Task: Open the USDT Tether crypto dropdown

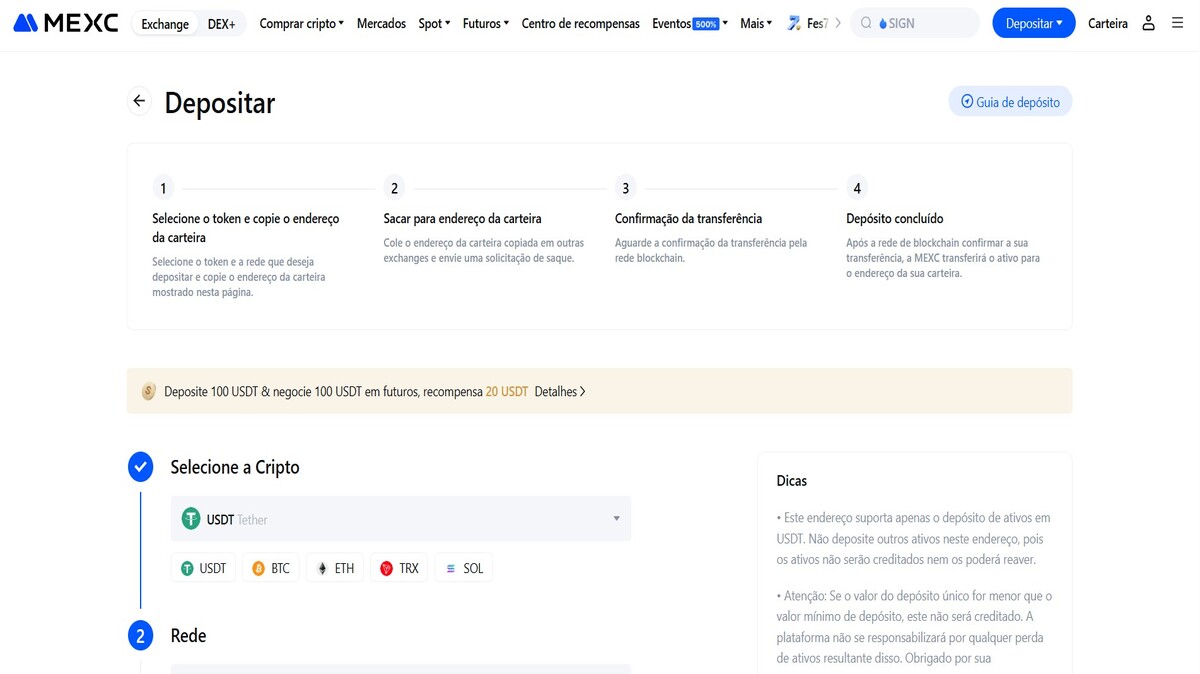Action: 401,519
